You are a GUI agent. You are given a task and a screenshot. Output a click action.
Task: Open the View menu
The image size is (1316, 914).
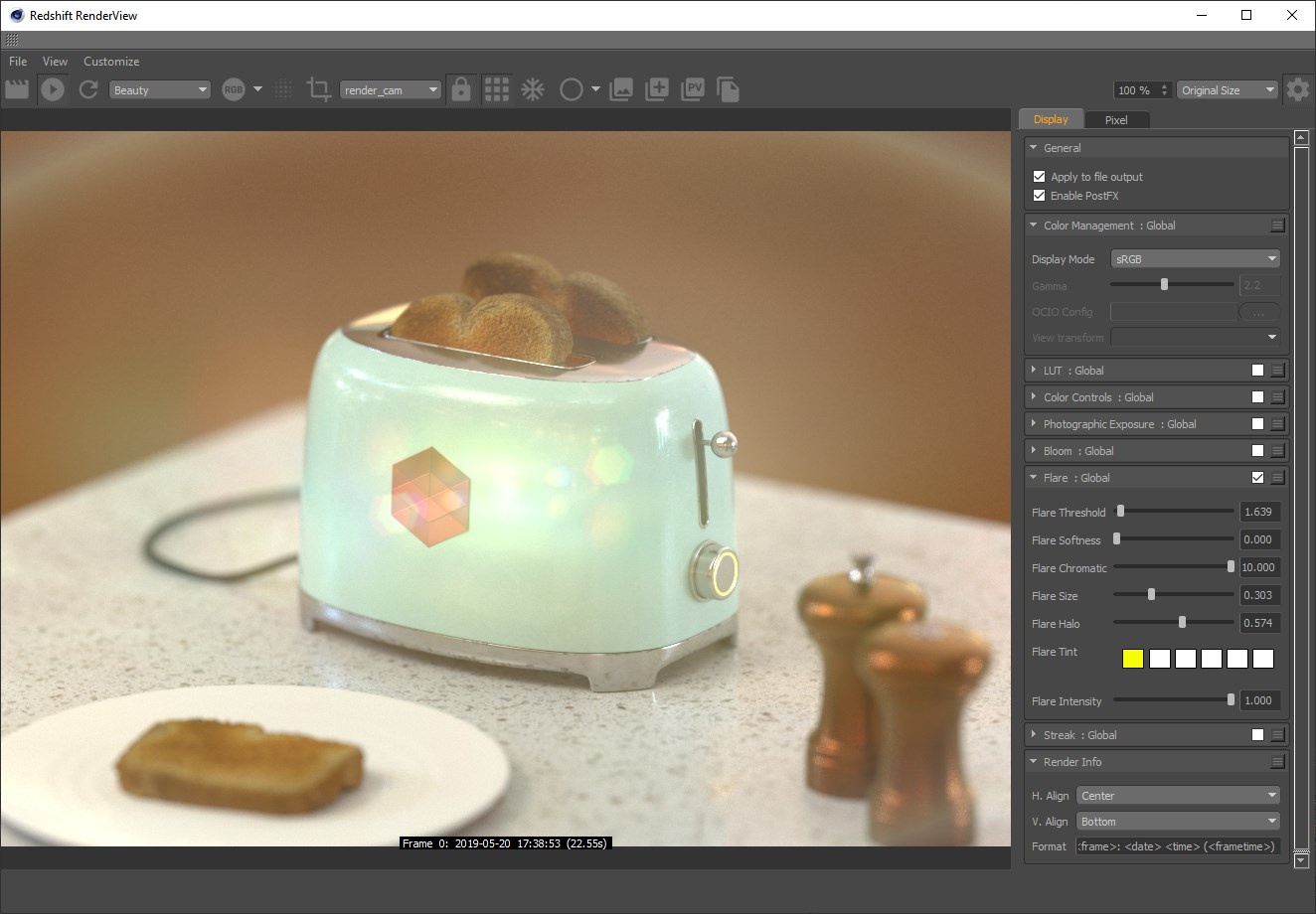(x=55, y=62)
